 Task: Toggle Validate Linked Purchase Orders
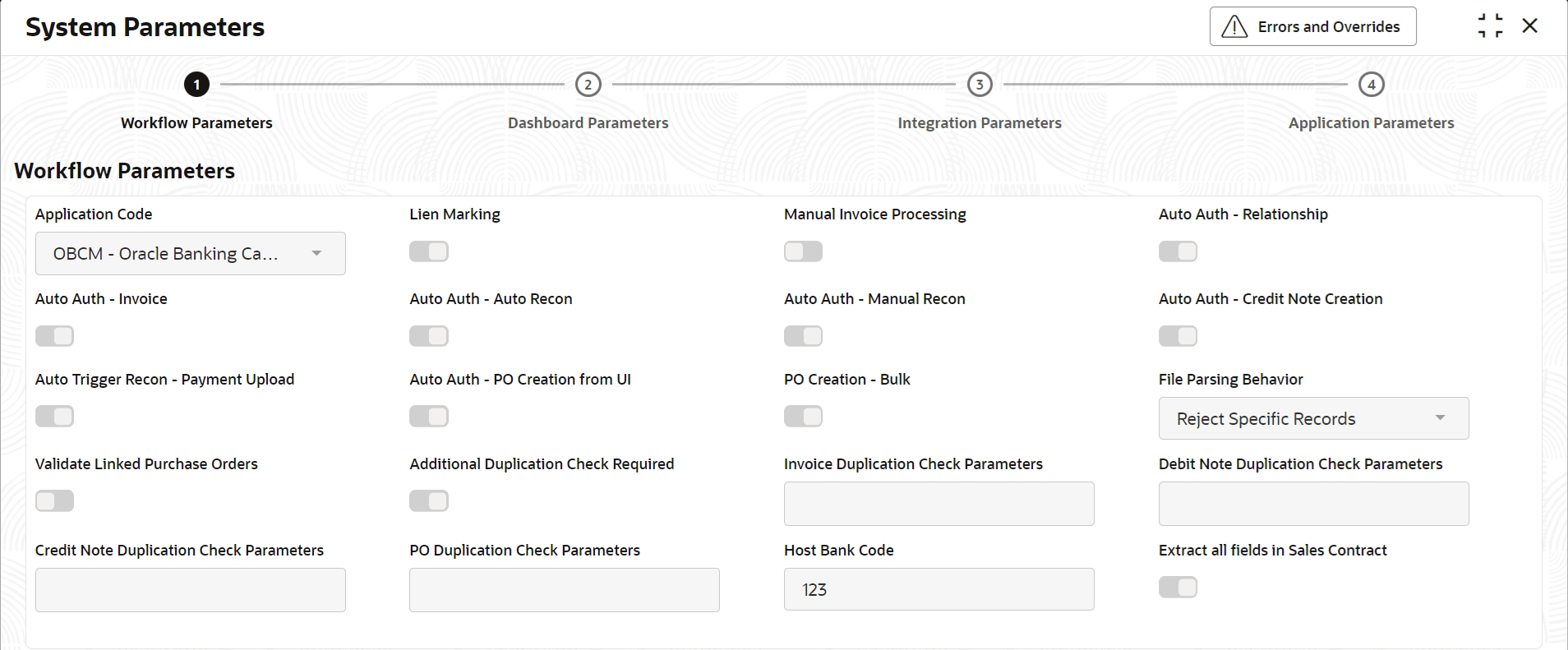[55, 500]
